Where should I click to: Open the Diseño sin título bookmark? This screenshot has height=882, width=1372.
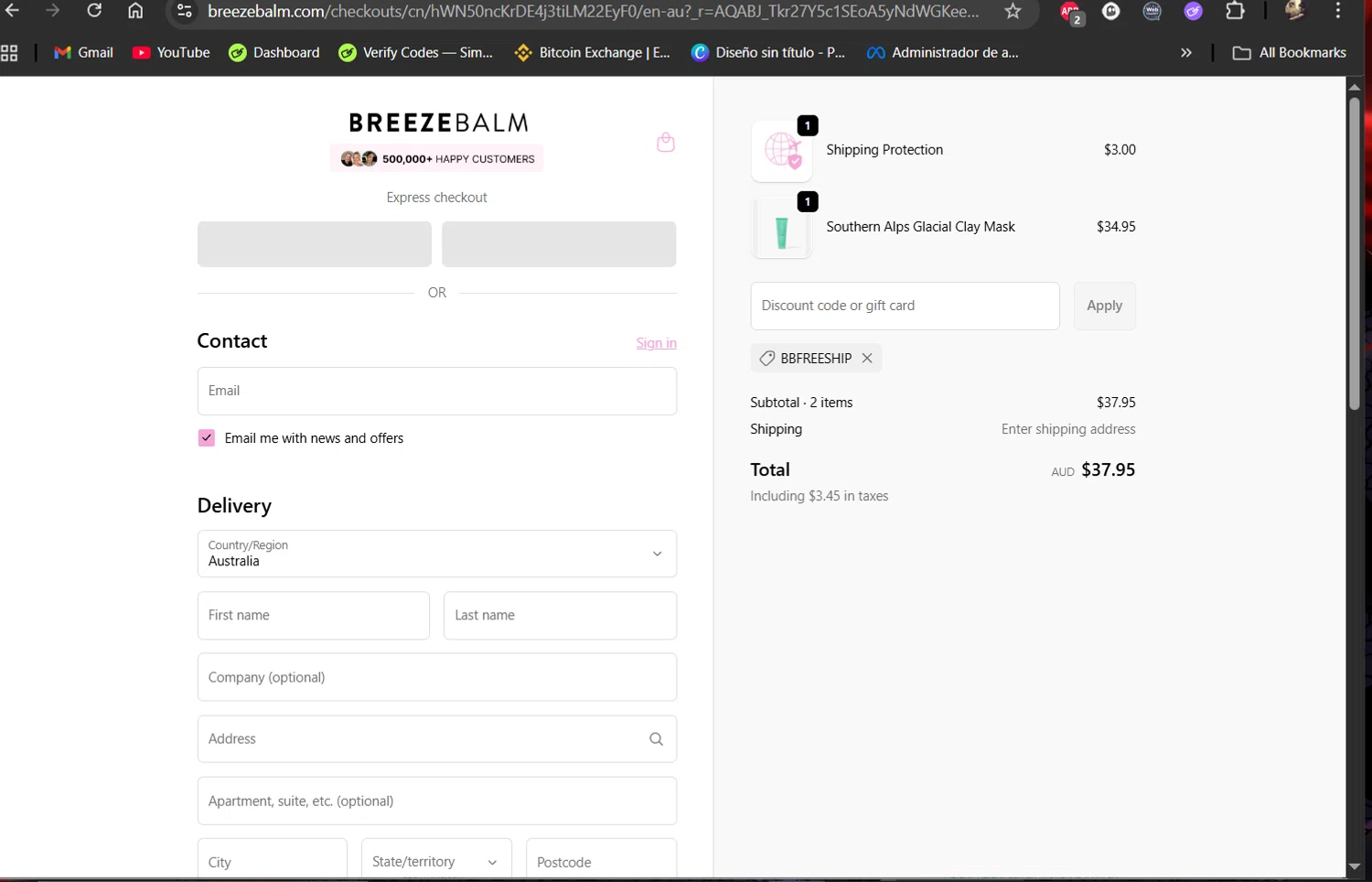click(768, 53)
